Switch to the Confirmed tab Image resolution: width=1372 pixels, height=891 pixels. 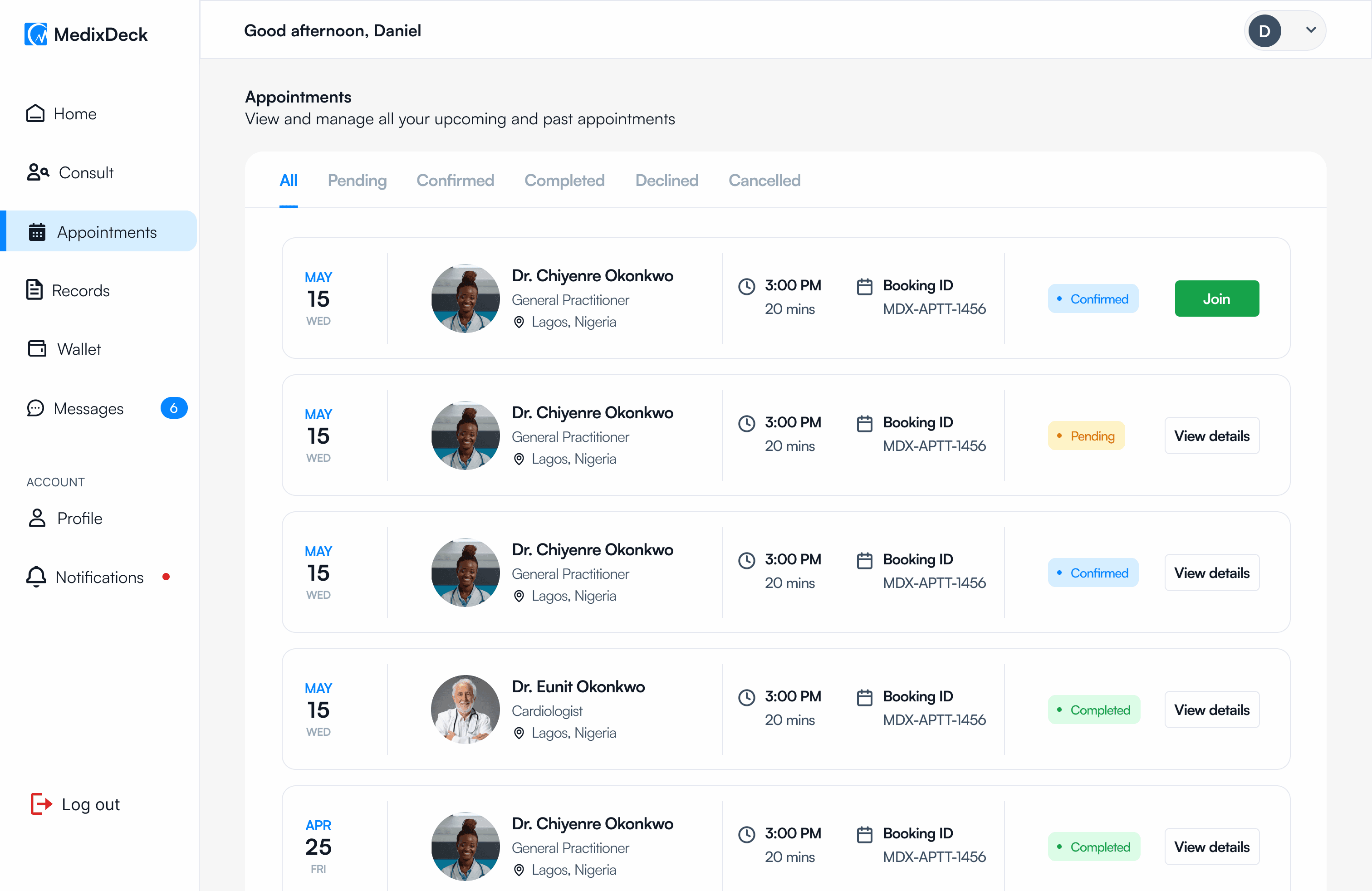(x=455, y=181)
